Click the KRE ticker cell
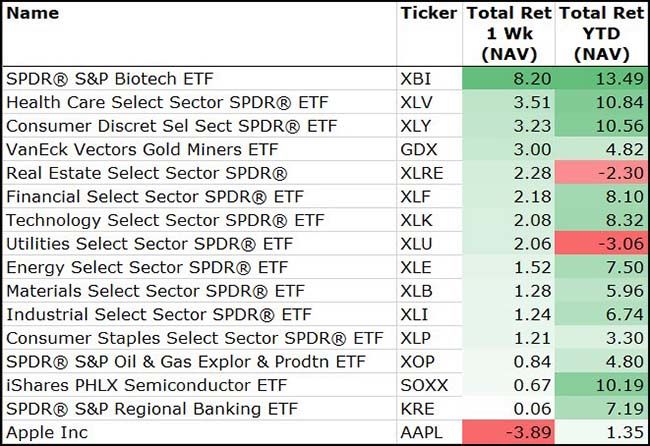The width and height of the screenshot is (650, 446). pos(419,409)
